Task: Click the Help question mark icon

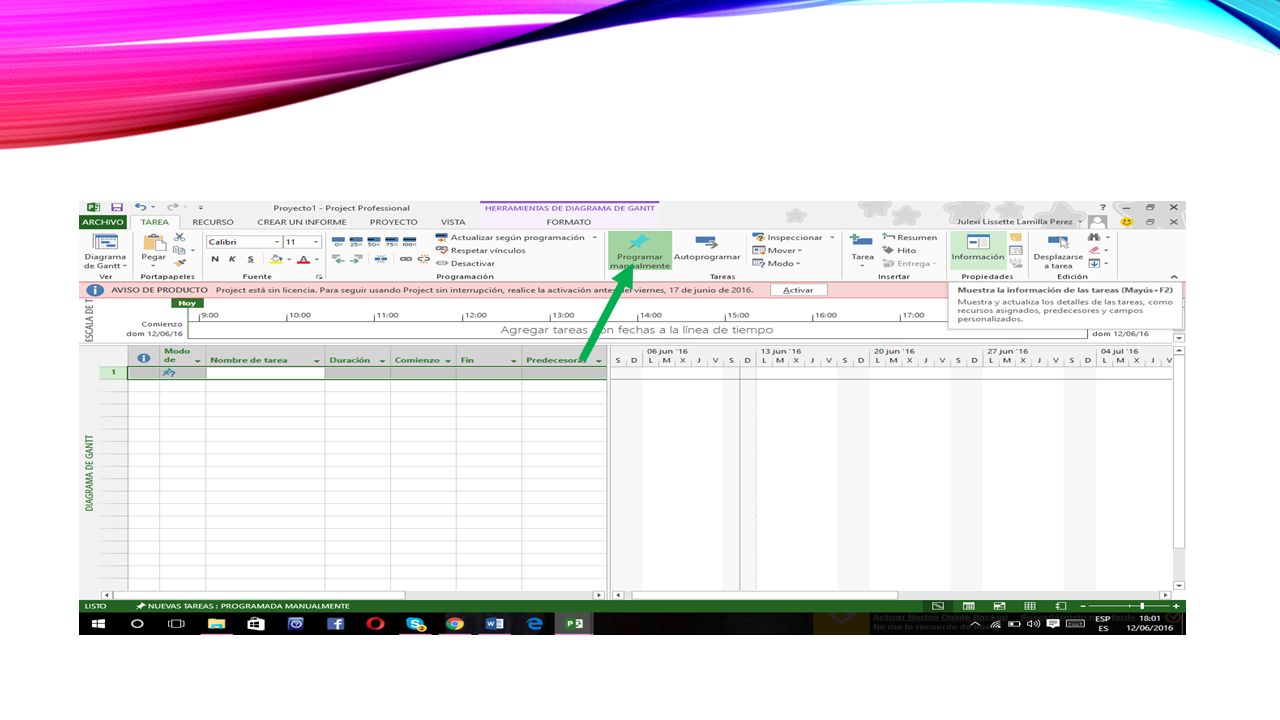Action: 1103,207
